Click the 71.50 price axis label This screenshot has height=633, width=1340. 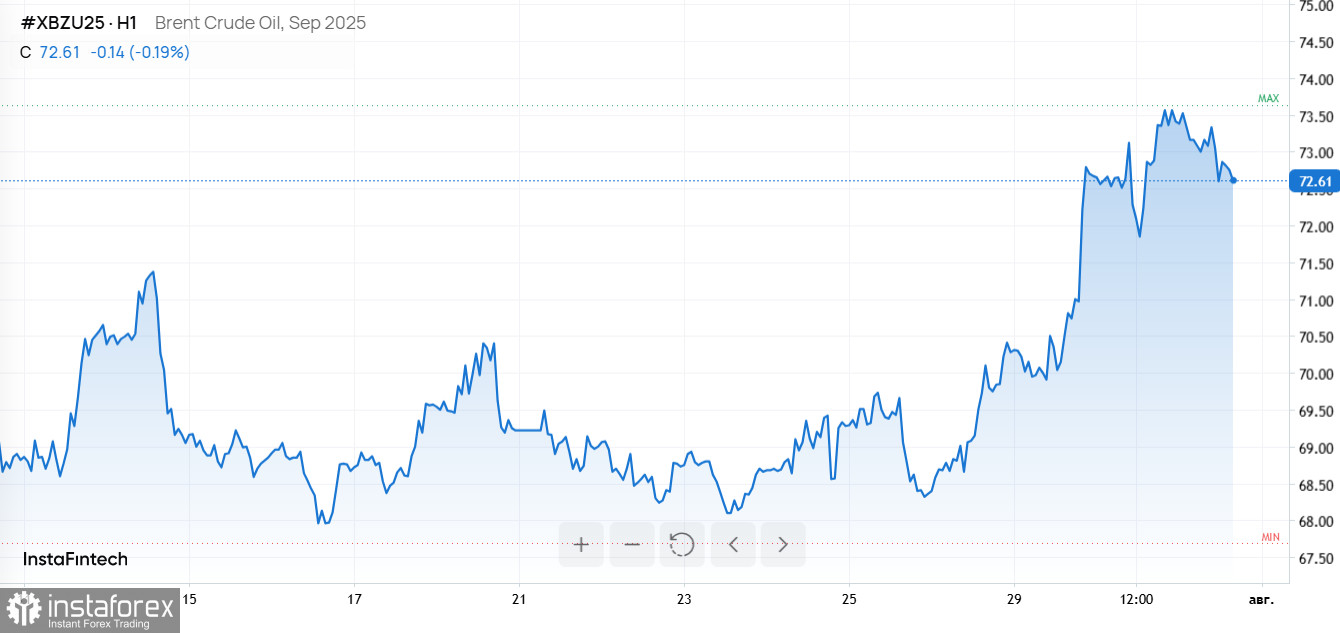1316,264
